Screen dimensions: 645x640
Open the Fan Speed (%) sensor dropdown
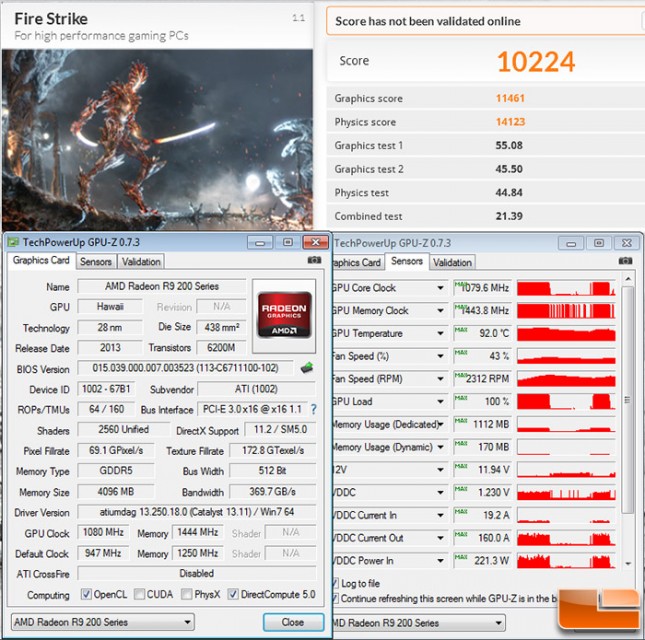point(440,356)
